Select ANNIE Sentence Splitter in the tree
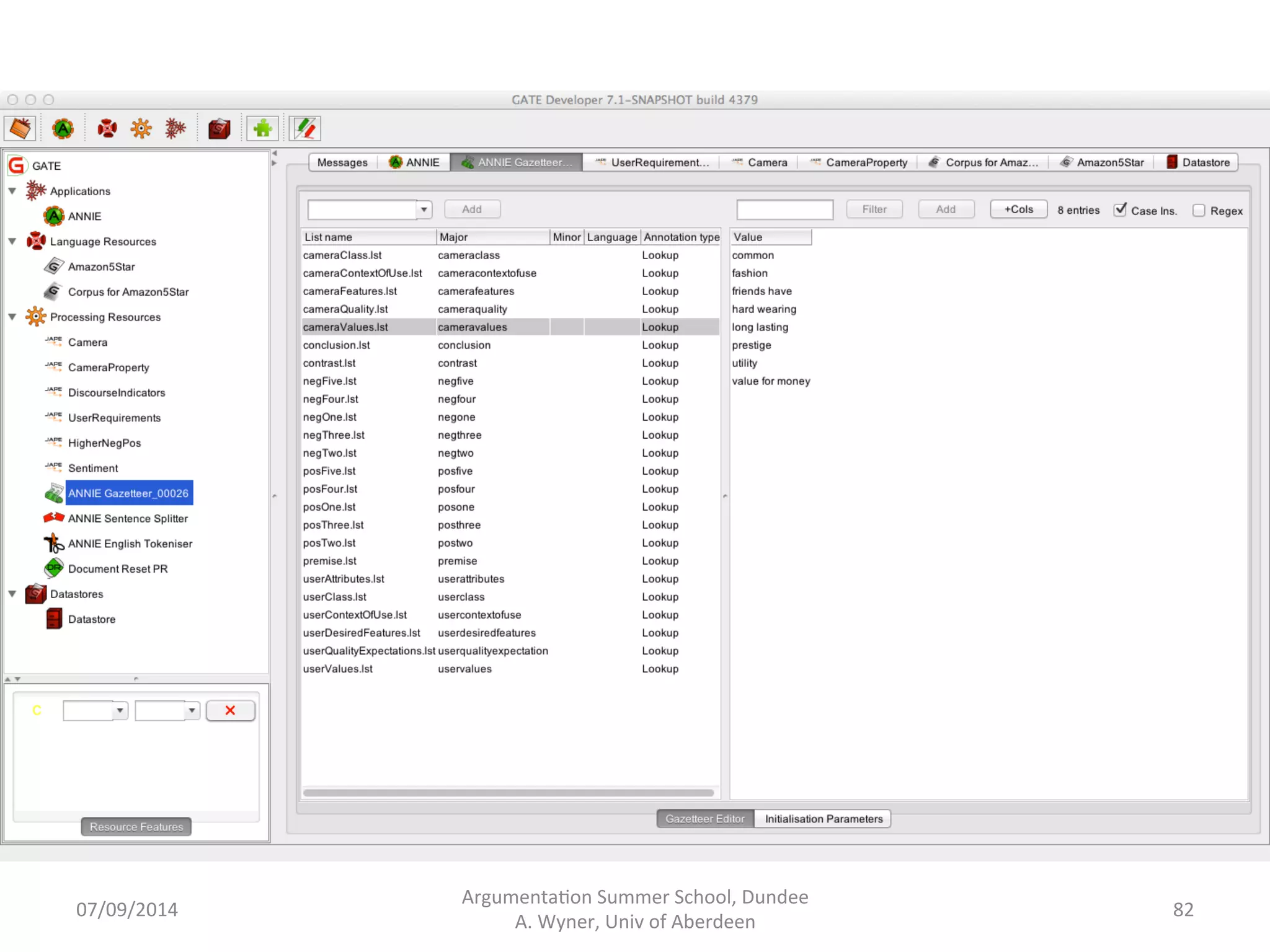The height and width of the screenshot is (952, 1270). (128, 518)
